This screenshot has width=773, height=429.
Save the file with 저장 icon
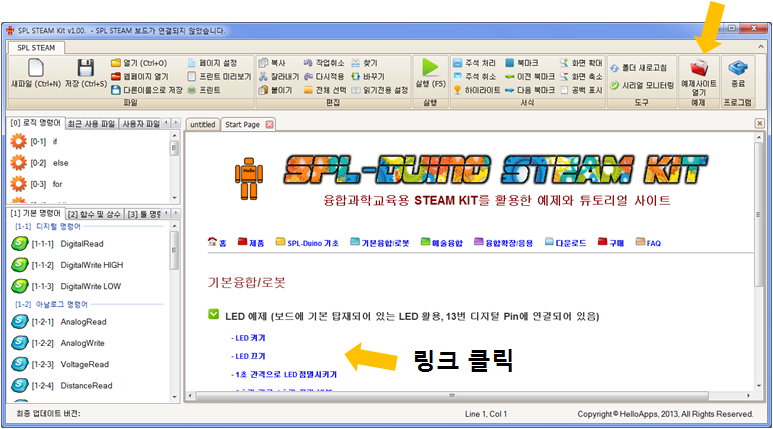86,73
